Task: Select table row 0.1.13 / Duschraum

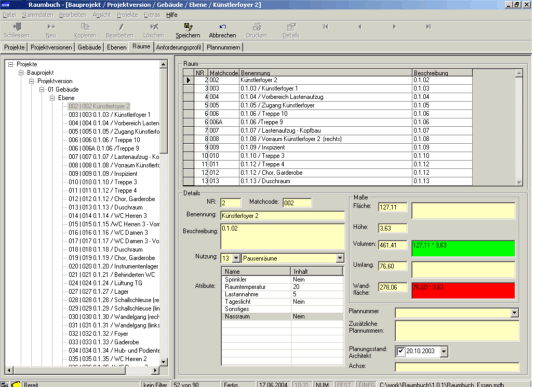Action: point(327,181)
